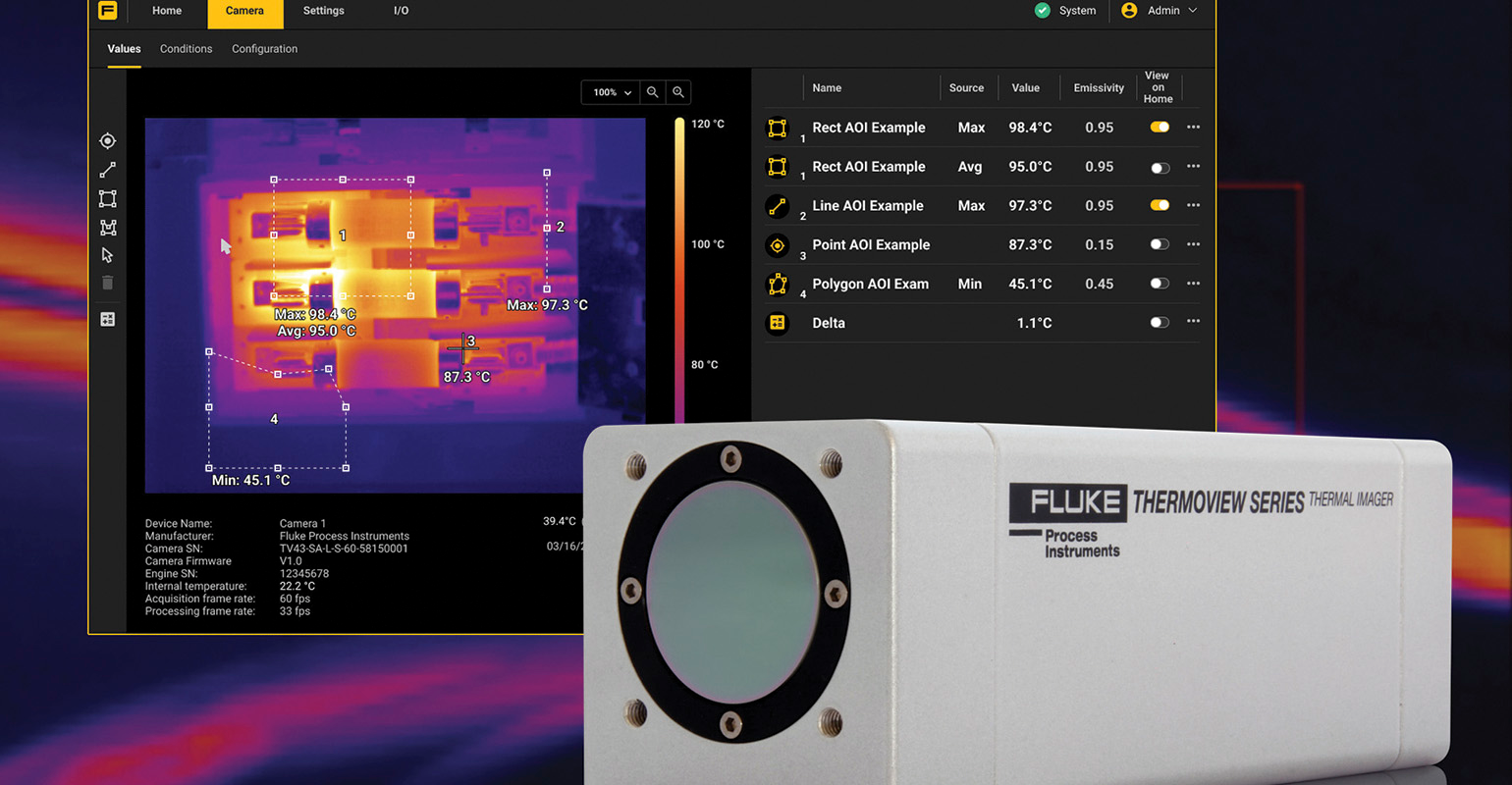The image size is (1512, 785).
Task: Open the Settings menu
Action: coord(323,11)
